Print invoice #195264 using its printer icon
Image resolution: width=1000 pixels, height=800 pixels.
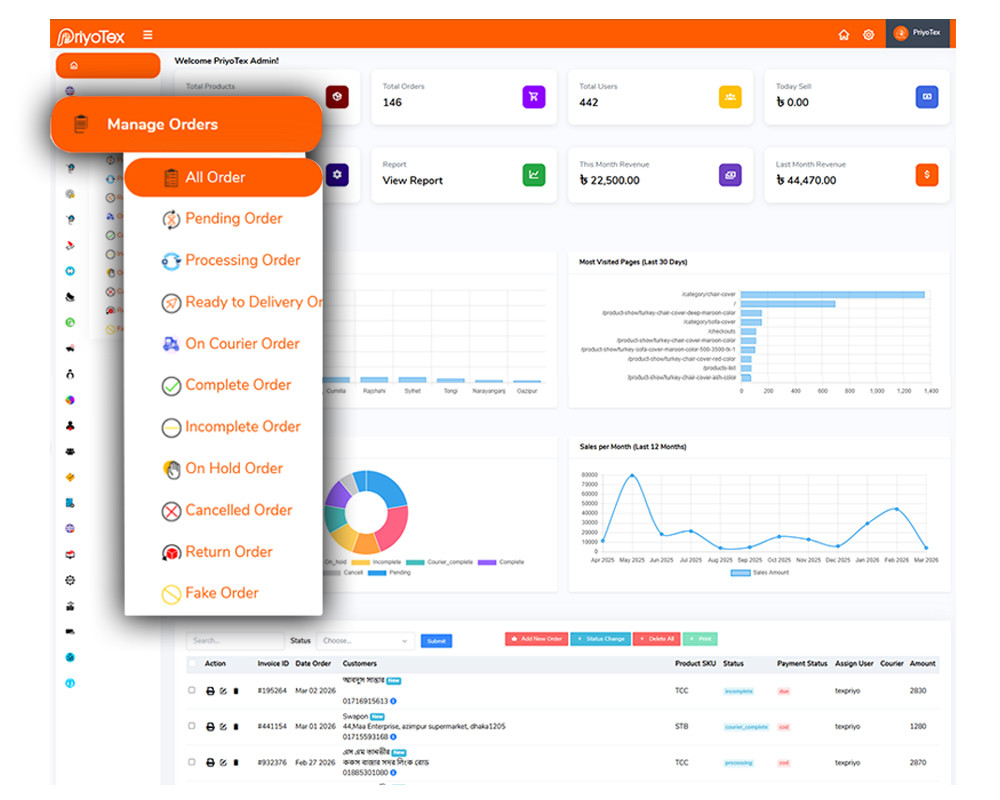210,691
